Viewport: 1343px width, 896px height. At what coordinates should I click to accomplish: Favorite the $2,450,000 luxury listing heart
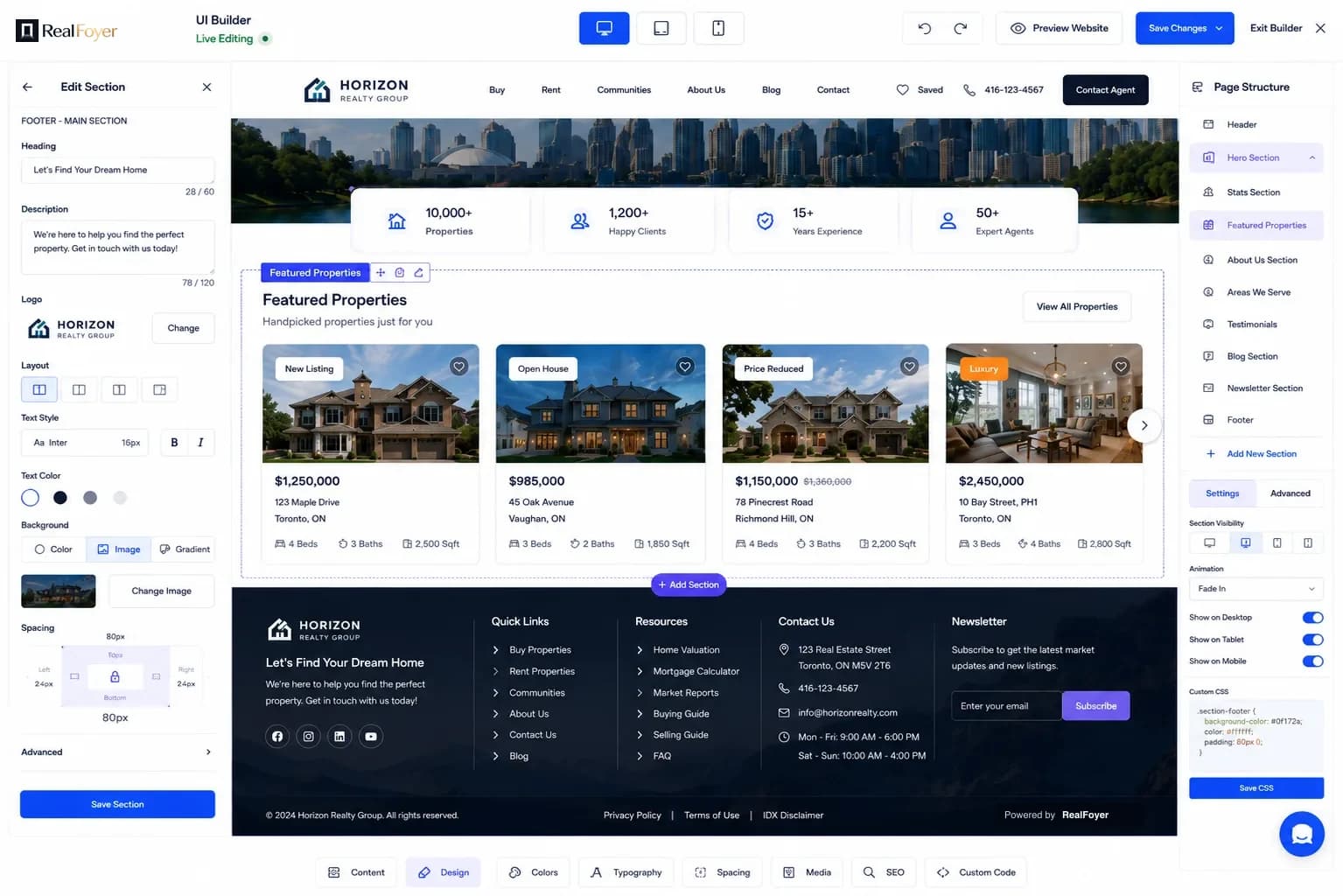[x=1121, y=367]
